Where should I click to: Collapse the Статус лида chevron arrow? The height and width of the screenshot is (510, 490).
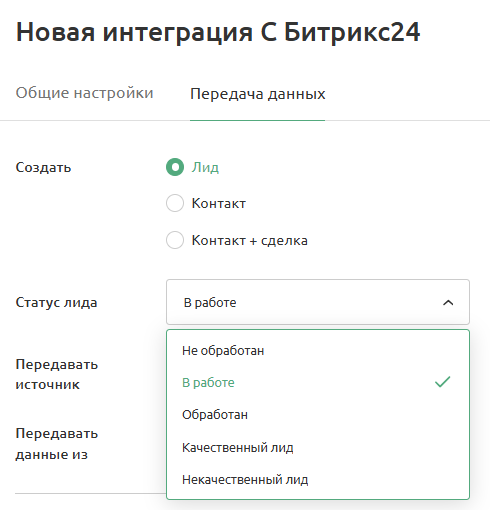[x=448, y=303]
